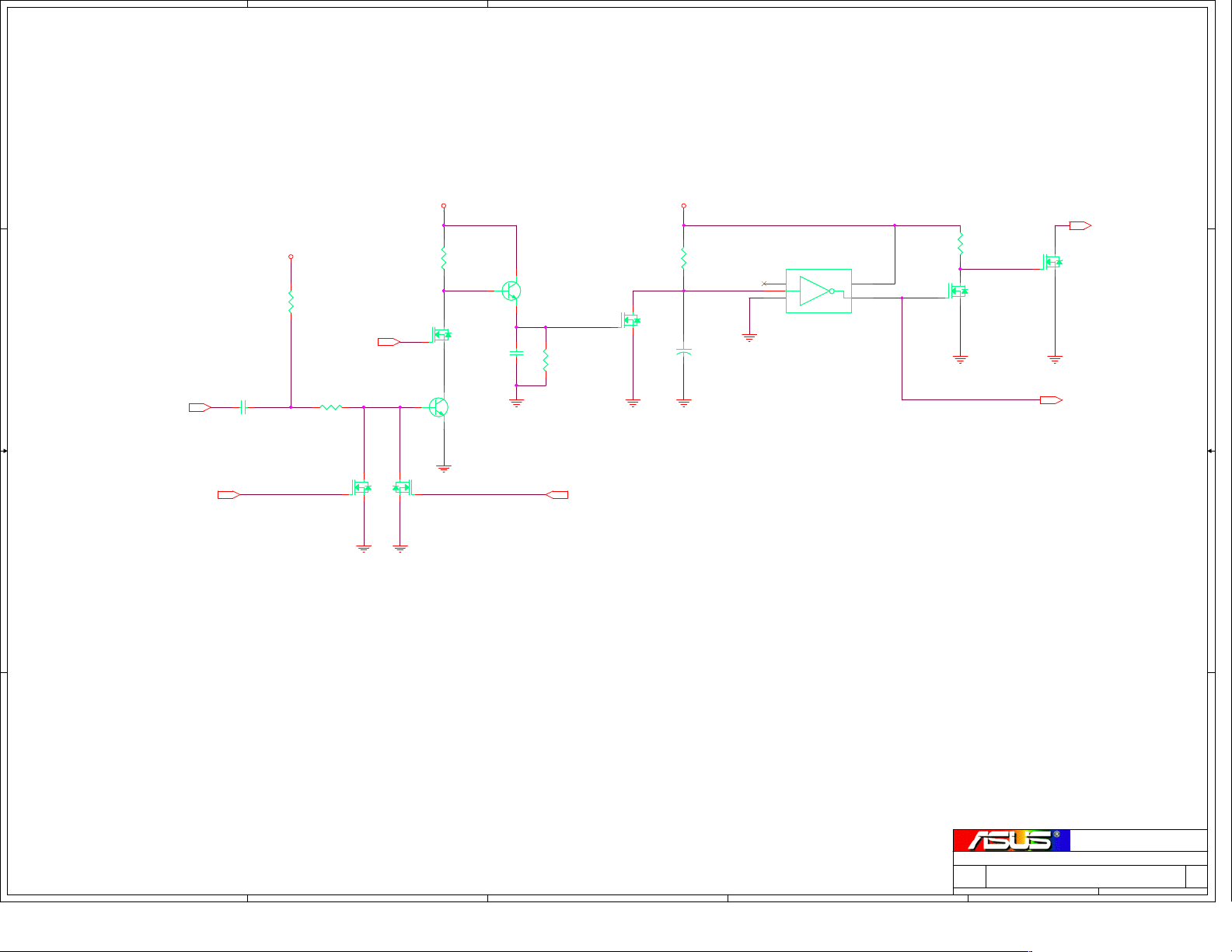Select the polarized capacitor left of the inverter
Image resolution: width=1232 pixels, height=952 pixels.
(x=684, y=353)
